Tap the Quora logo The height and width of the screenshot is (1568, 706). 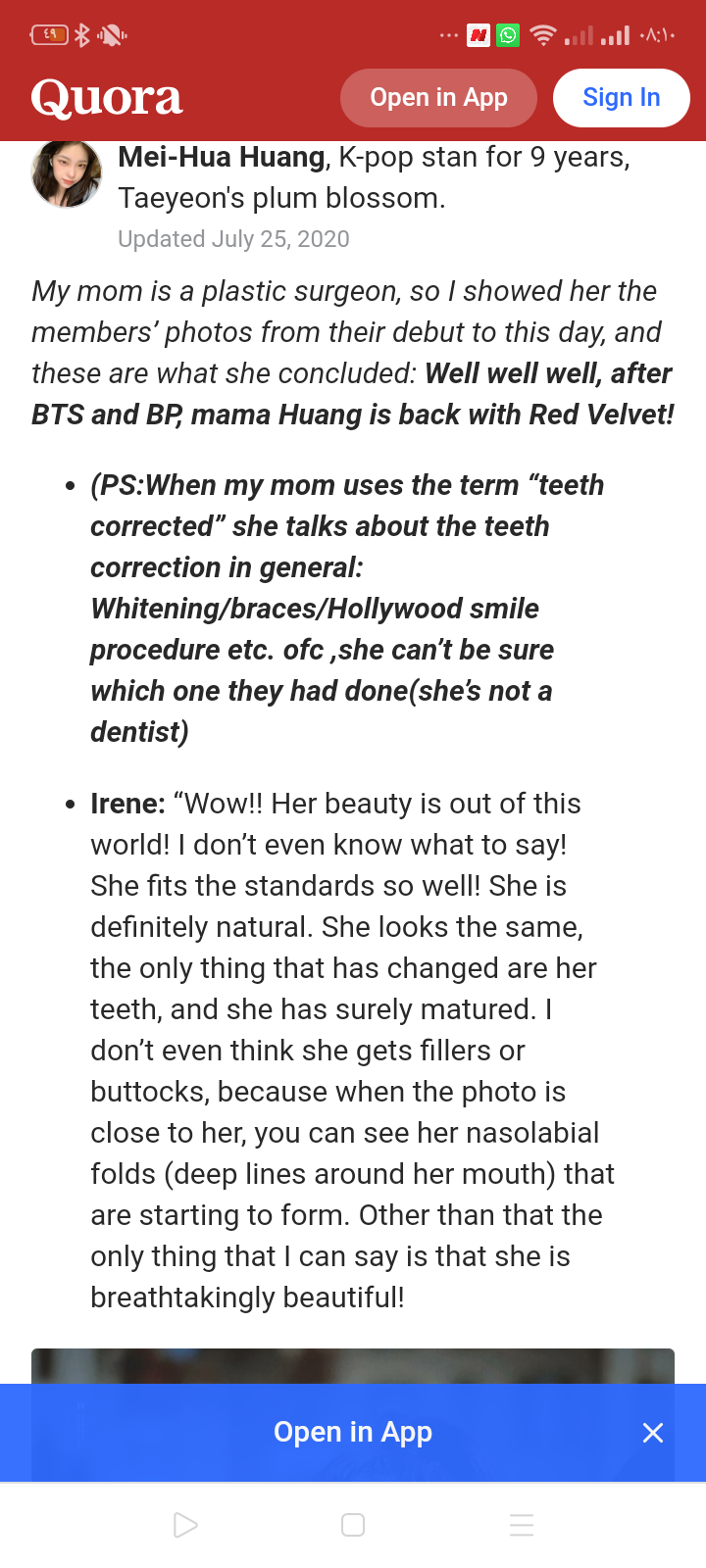click(x=107, y=98)
